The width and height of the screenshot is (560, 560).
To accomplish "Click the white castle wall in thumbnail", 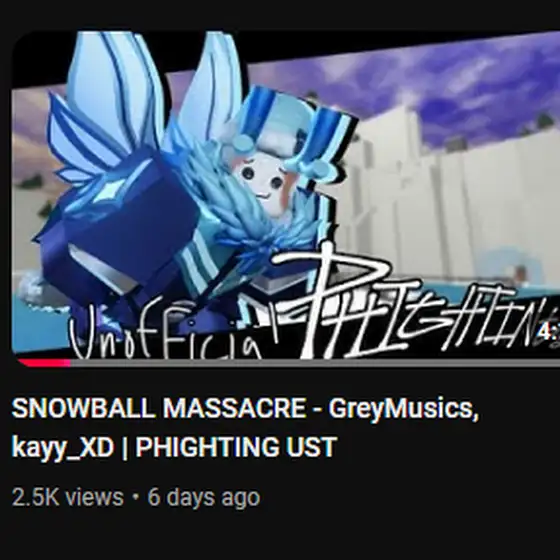I will (x=446, y=200).
